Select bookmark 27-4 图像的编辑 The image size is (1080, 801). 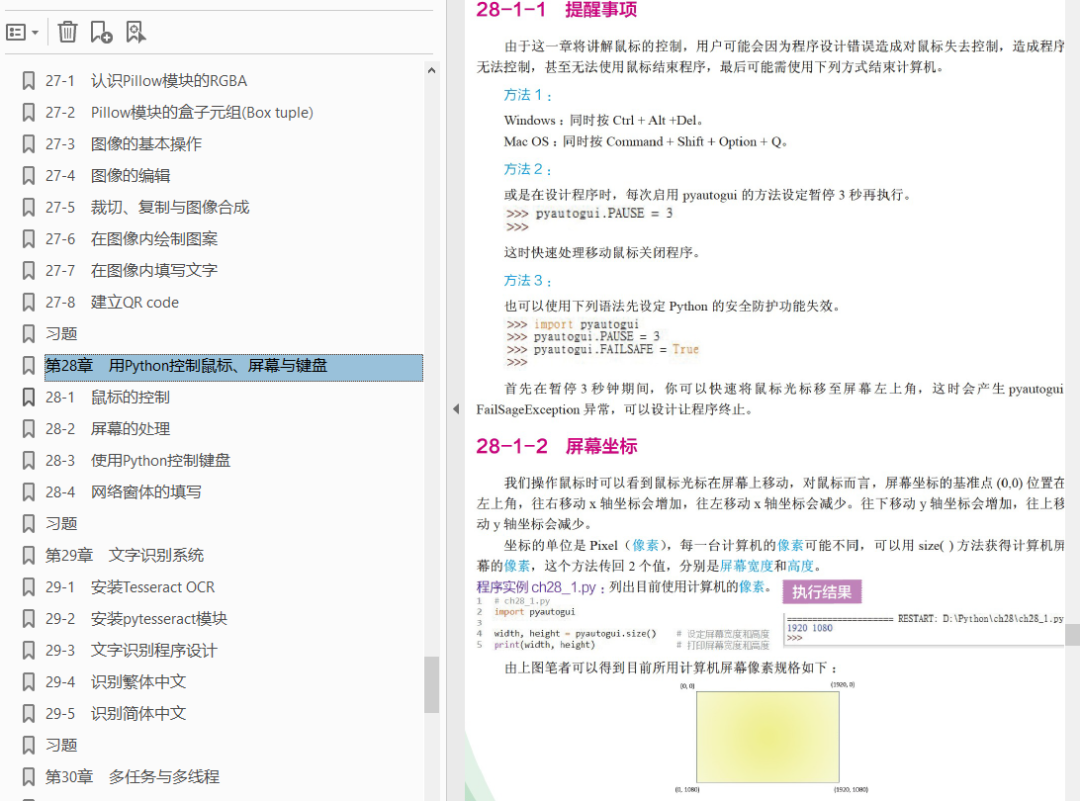(107, 176)
